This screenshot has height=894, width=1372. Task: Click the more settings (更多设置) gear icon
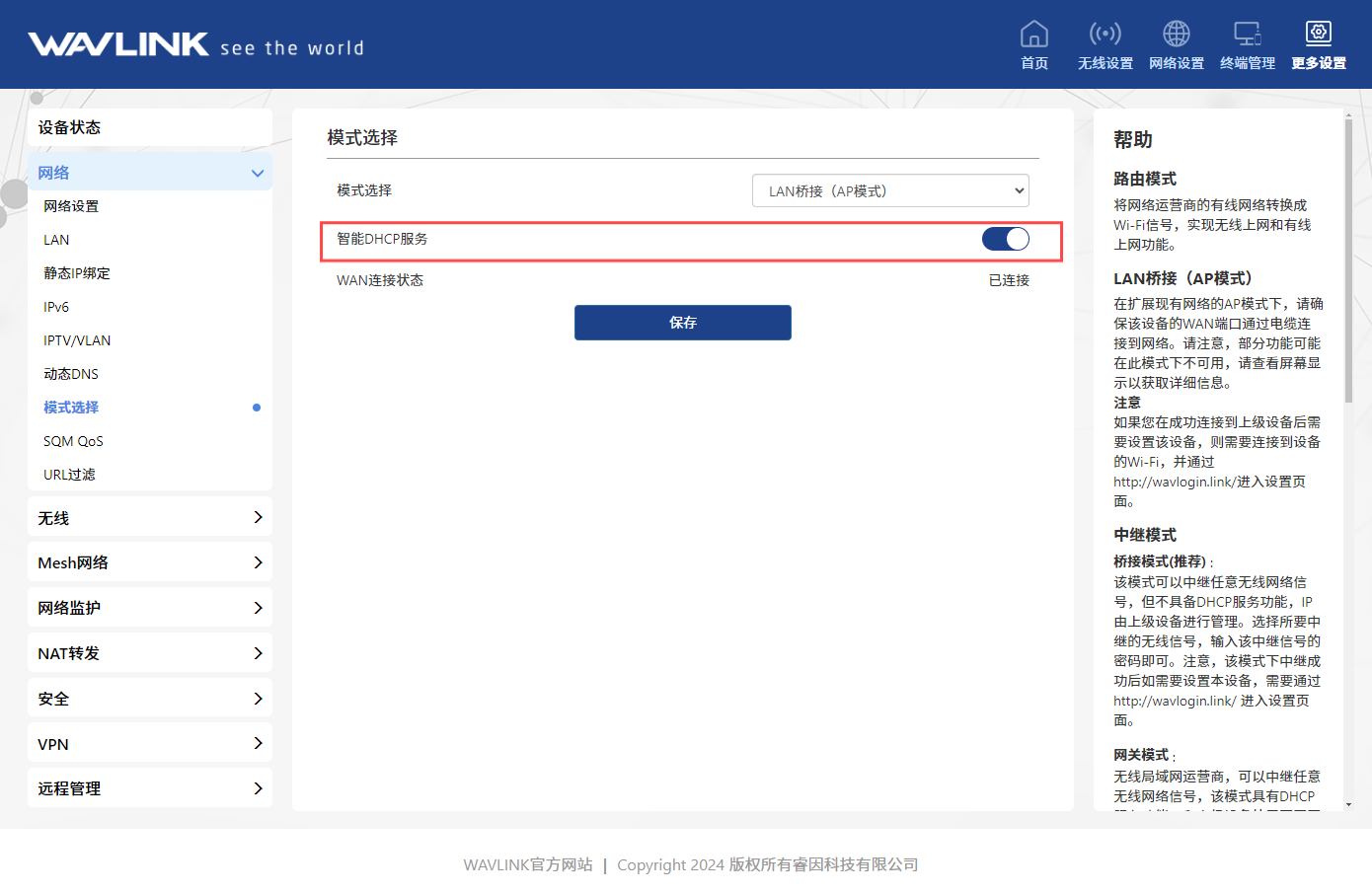click(1318, 35)
